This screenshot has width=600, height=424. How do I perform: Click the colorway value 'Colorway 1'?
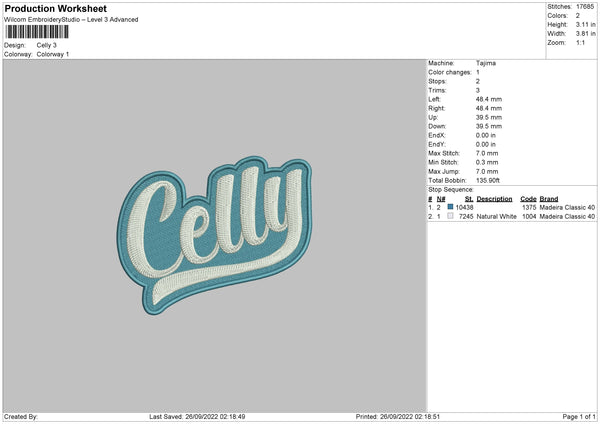pos(53,54)
